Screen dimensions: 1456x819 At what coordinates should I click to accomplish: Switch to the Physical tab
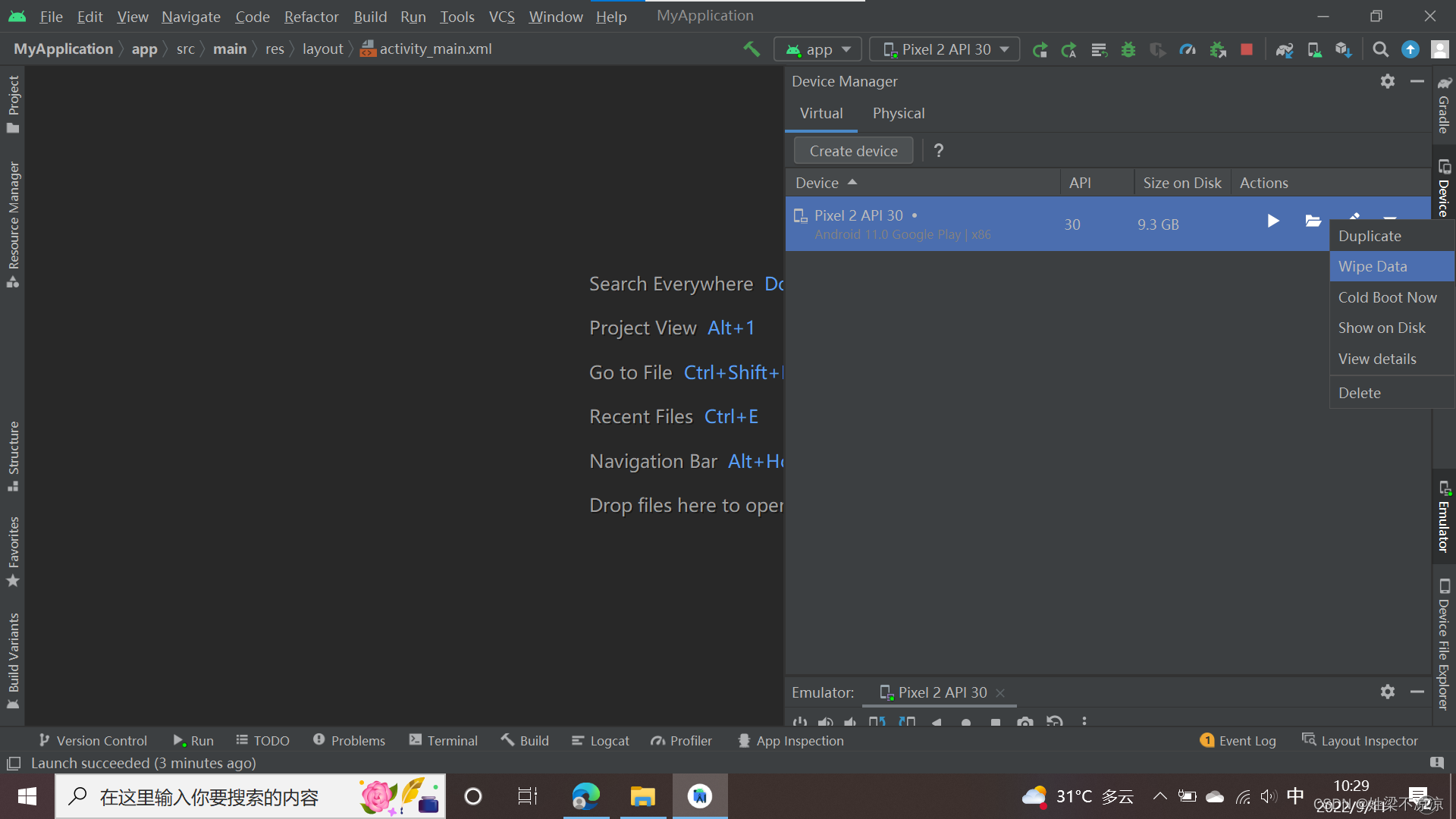coord(898,113)
